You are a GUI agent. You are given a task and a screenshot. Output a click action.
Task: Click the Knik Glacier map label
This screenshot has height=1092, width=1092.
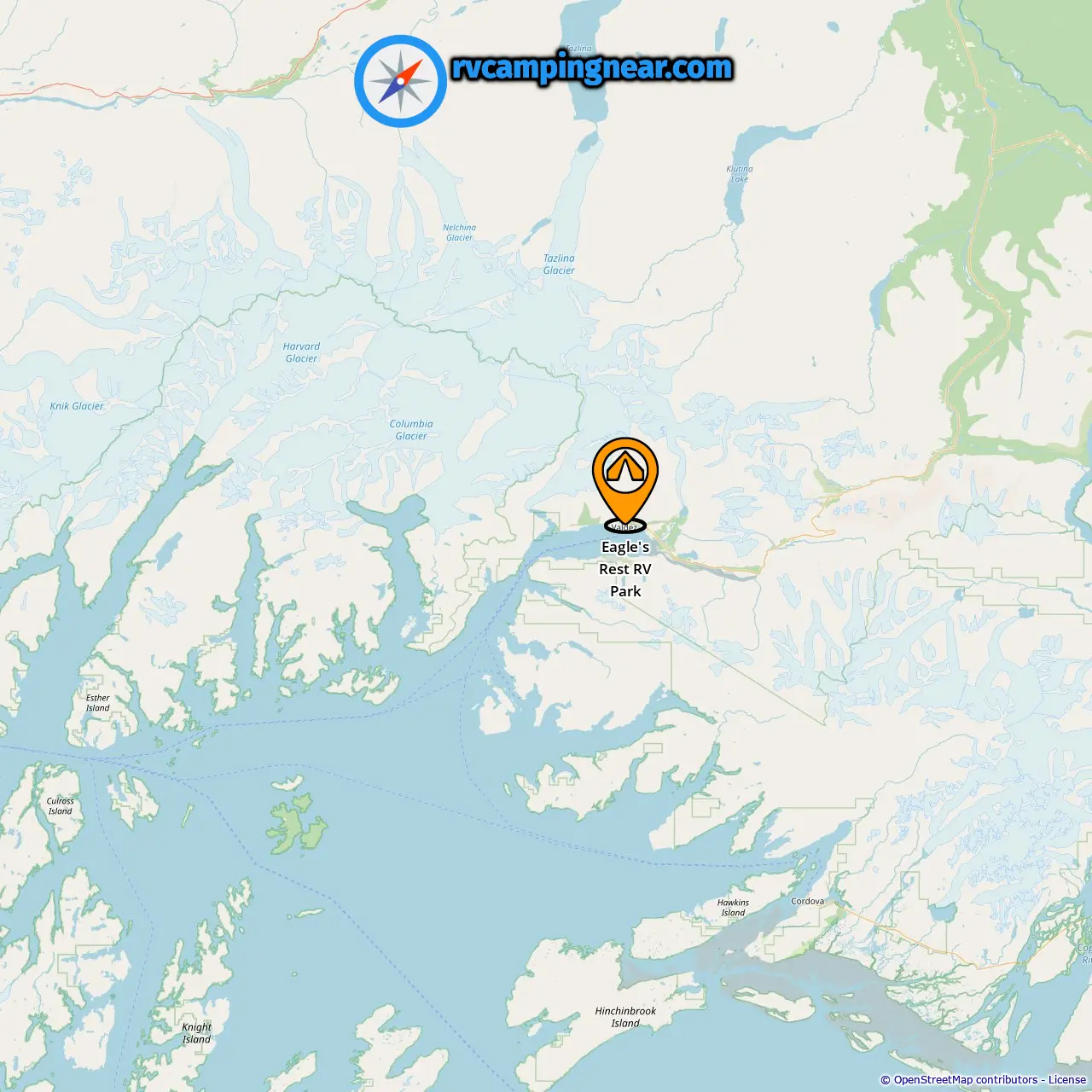point(77,406)
